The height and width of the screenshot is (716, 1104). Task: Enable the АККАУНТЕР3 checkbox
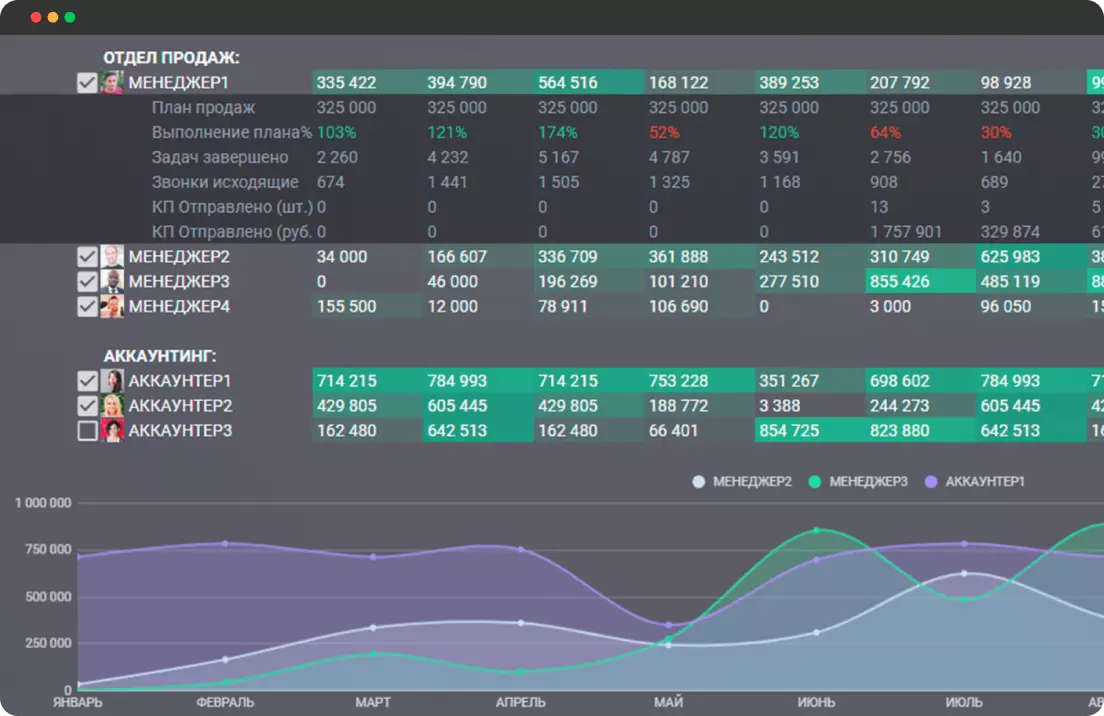pyautogui.click(x=87, y=430)
